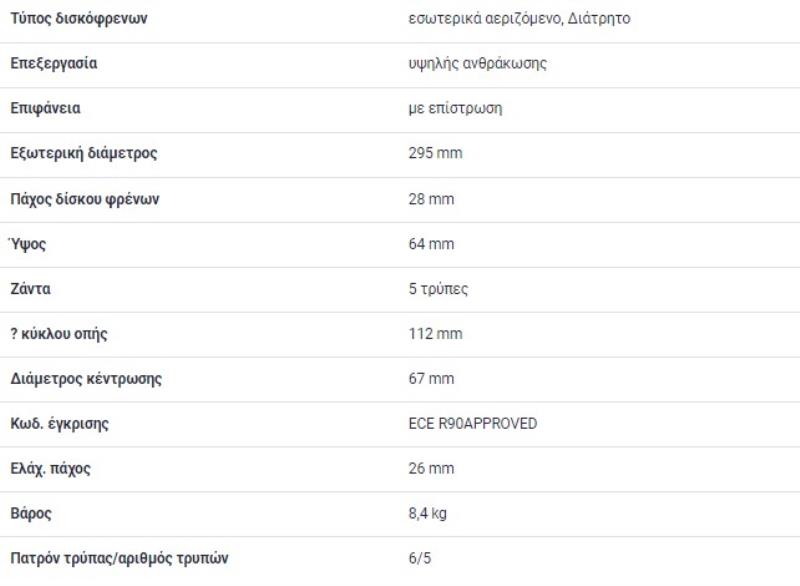Select the 'ECE R90APPROVED' approval code
This screenshot has width=800, height=586.
(472, 424)
